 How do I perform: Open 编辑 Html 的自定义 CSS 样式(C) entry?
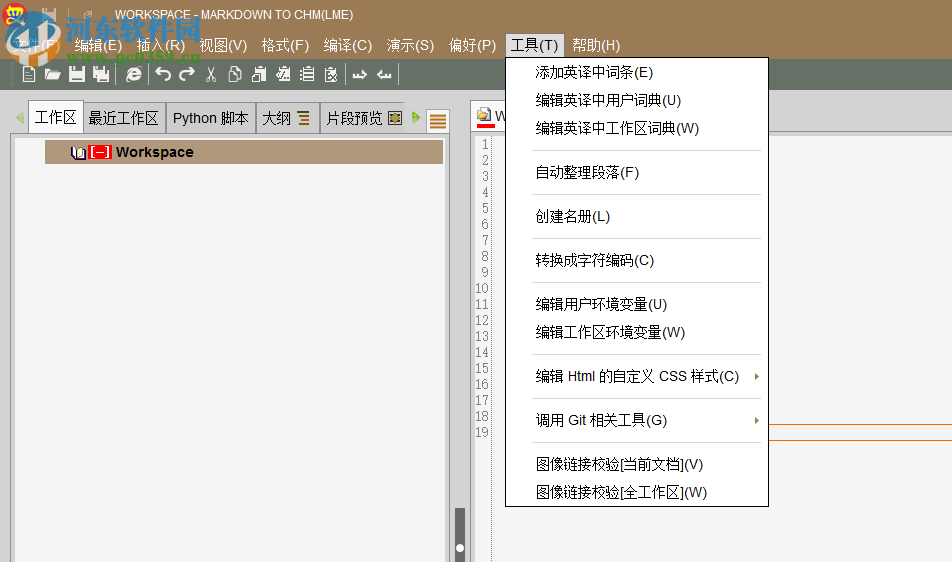[637, 377]
